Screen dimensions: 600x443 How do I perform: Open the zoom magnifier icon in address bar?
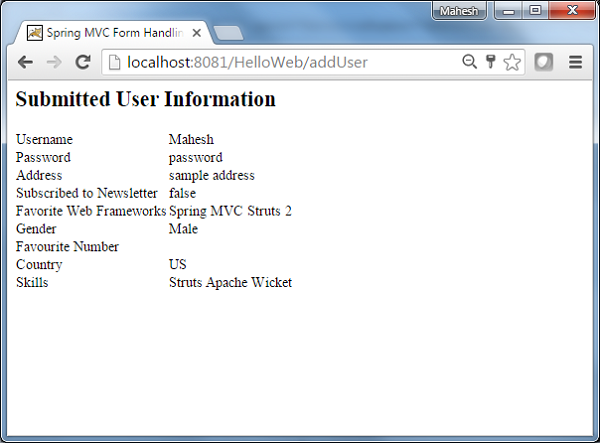(x=469, y=62)
